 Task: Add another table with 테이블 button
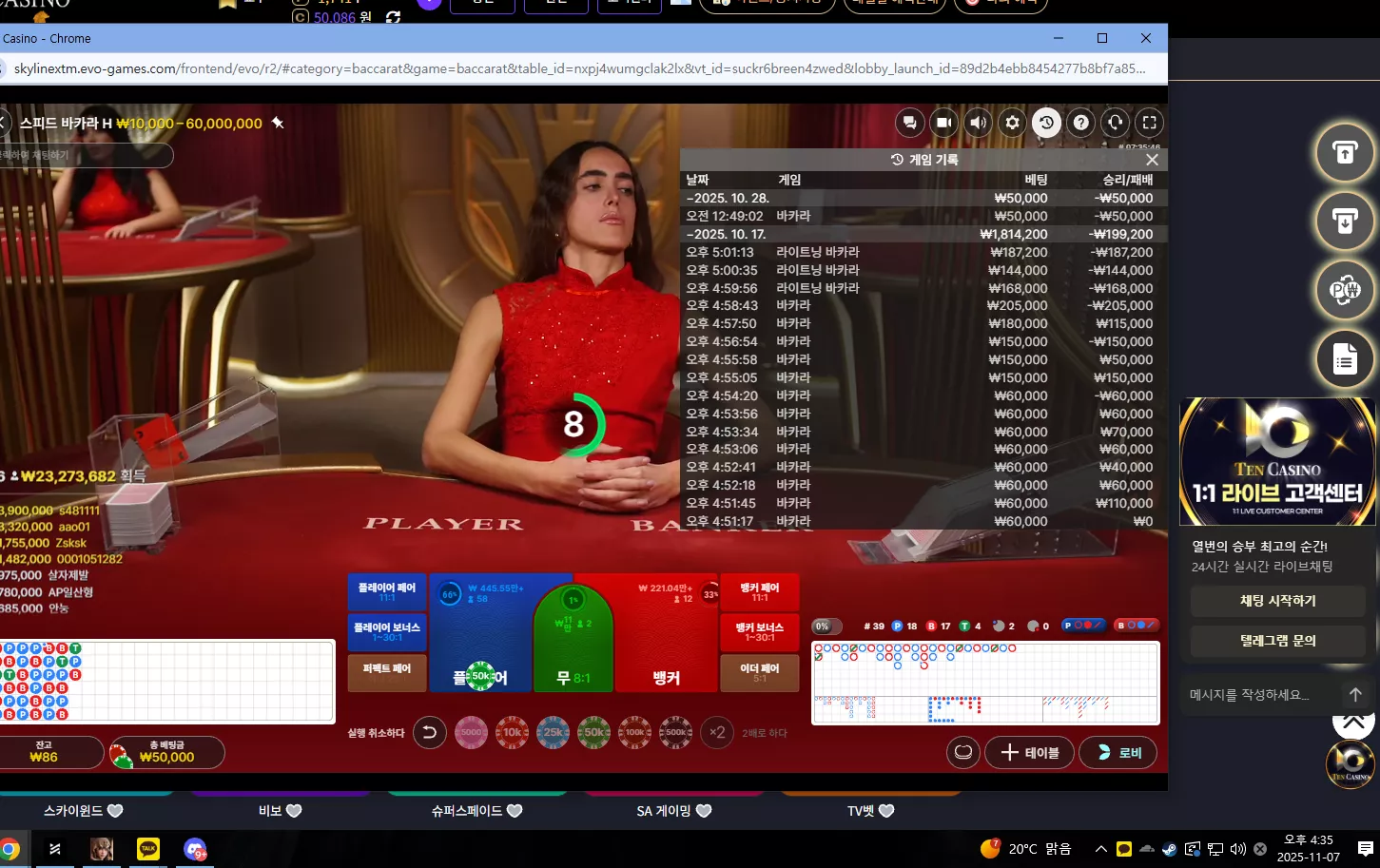click(1030, 753)
